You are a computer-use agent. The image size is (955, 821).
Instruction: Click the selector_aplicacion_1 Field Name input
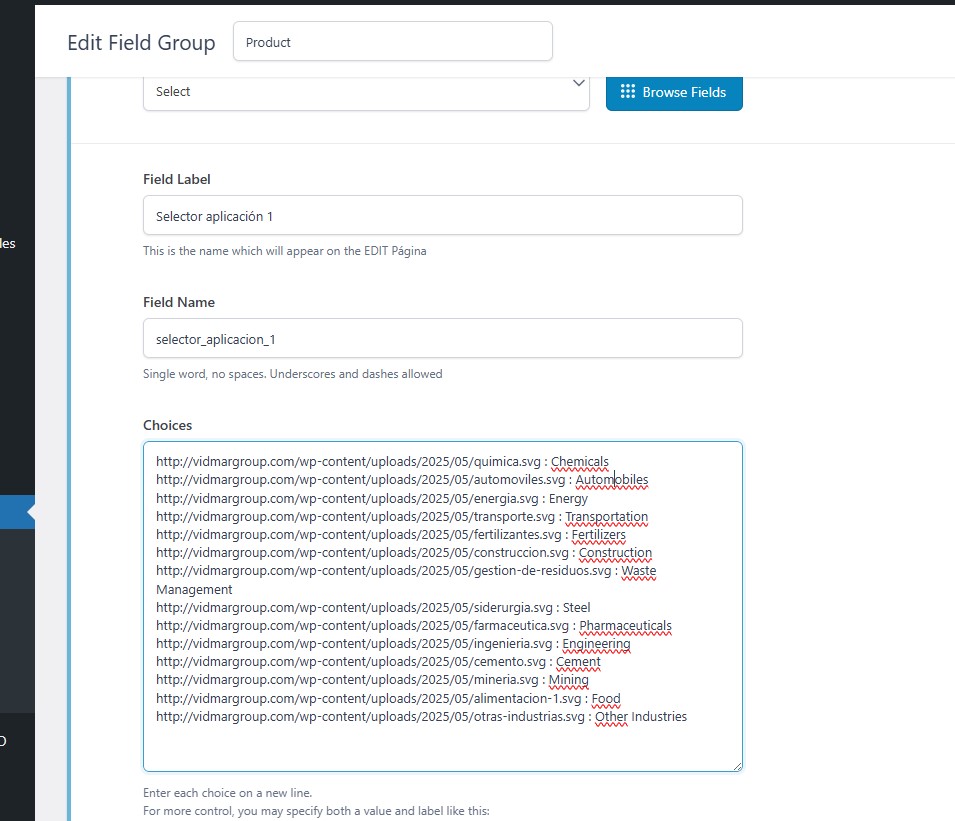point(443,339)
